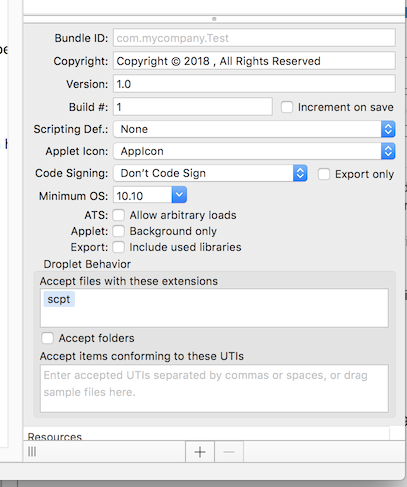
Task: Open the Applet Icon popup menu
Action: (254, 151)
